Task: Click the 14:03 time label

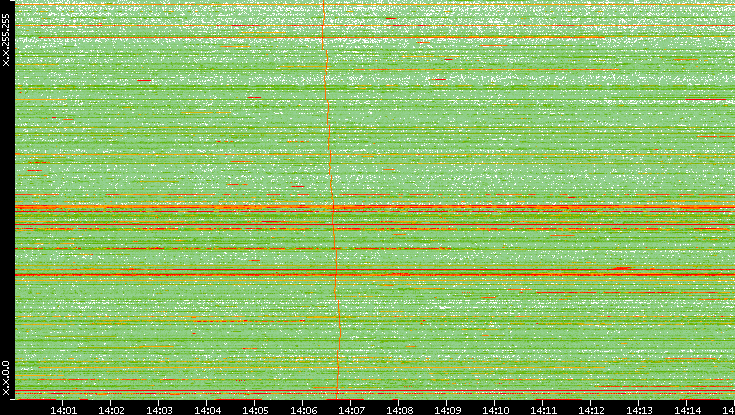Action: pos(159,410)
